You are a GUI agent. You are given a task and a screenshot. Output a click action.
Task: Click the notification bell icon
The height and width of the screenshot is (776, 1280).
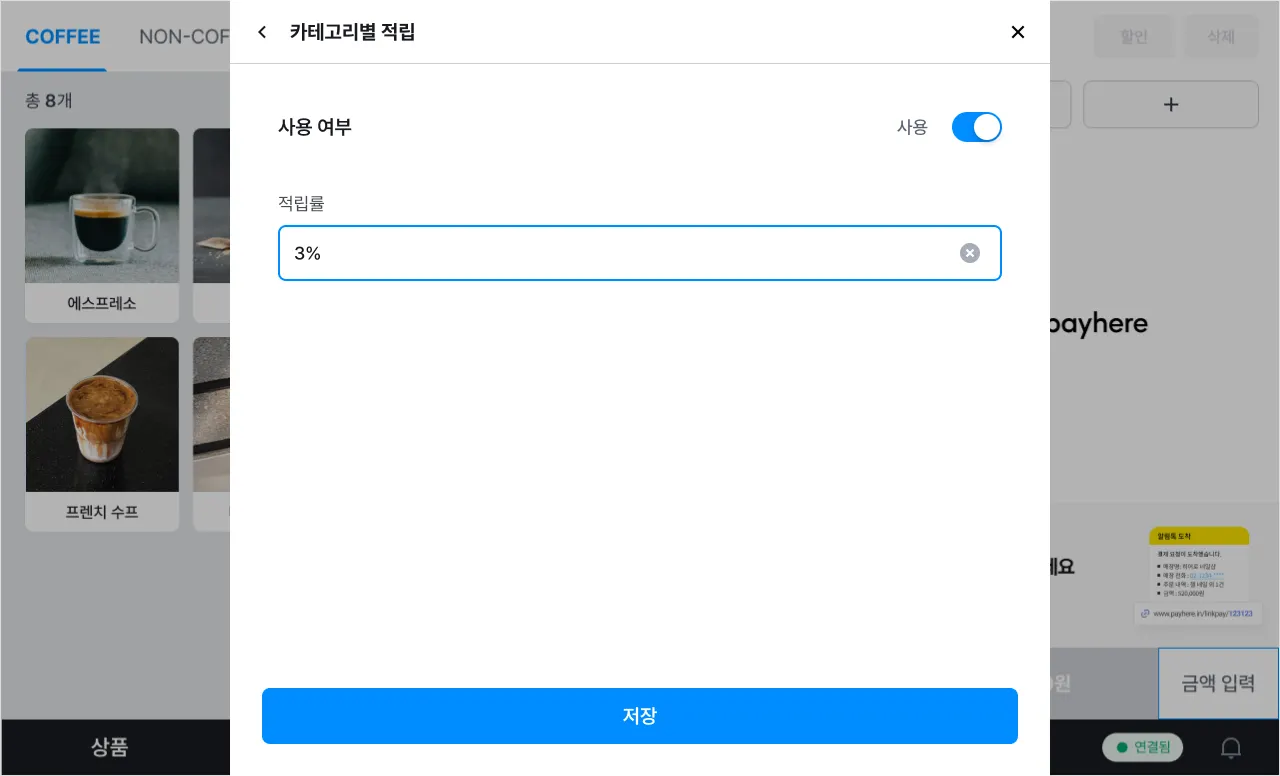pyautogui.click(x=1232, y=747)
